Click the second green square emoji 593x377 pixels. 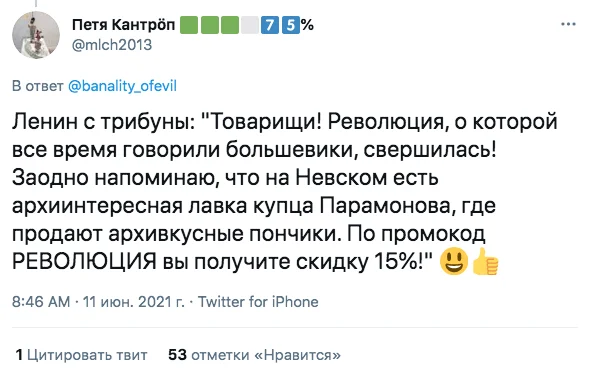point(209,25)
